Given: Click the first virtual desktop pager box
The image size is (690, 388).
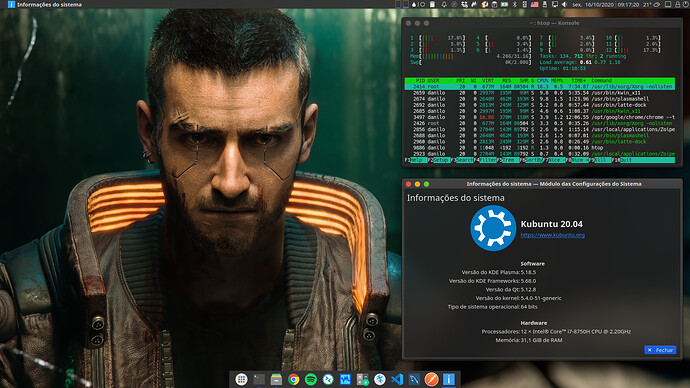Looking at the screenshot, I should click(x=397, y=4).
